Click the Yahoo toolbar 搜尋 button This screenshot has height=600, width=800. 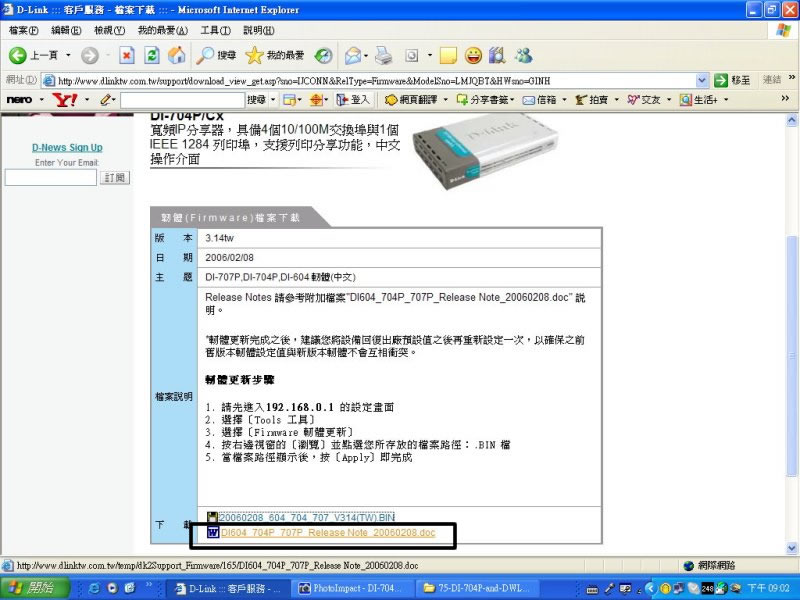[257, 99]
